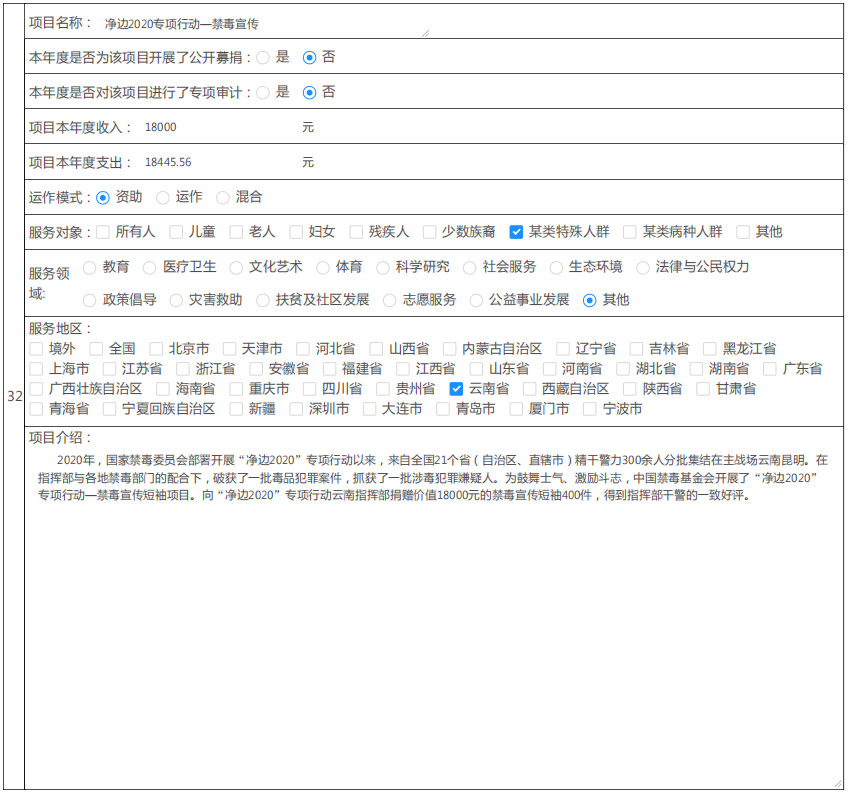Uncheck the 云南省 region checkbox
Viewport: 848px width, 795px height.
coord(456,389)
